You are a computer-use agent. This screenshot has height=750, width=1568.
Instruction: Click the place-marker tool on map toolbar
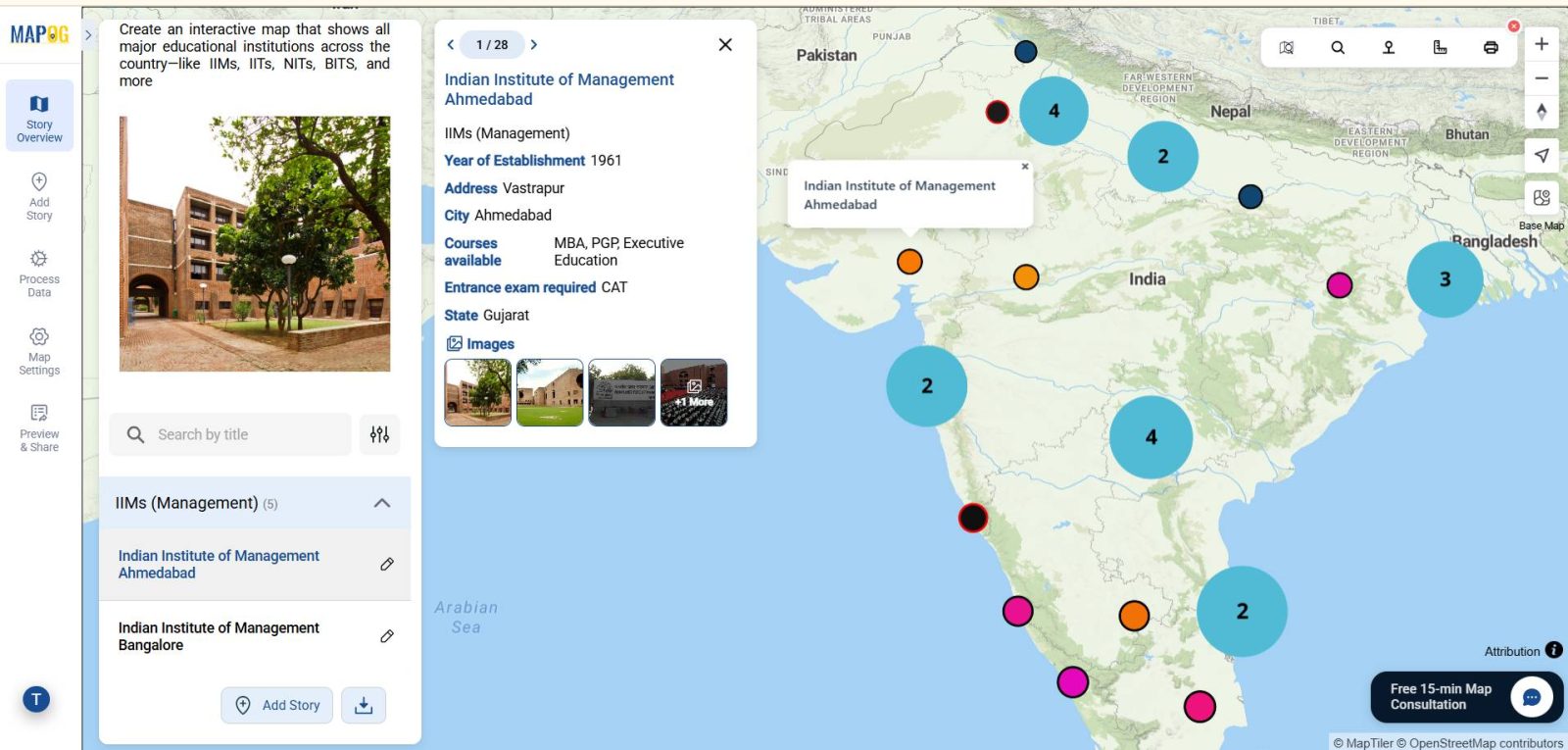click(1389, 47)
